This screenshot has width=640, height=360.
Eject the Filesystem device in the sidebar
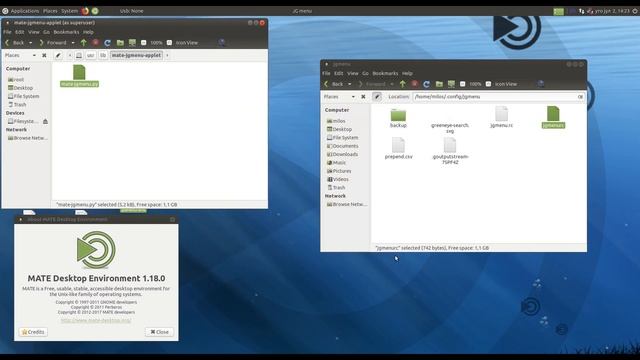(45, 121)
